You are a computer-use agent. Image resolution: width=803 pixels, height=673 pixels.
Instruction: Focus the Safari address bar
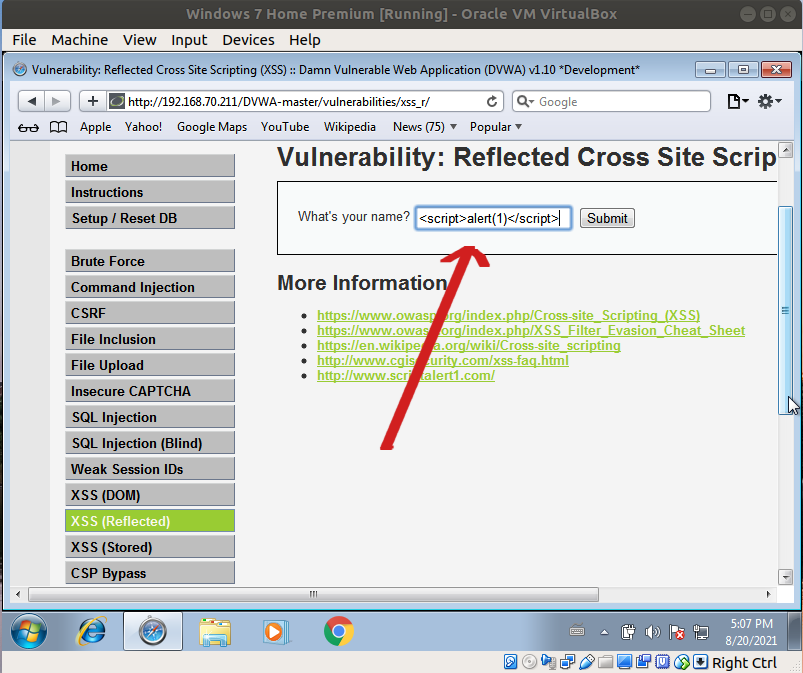click(305, 101)
